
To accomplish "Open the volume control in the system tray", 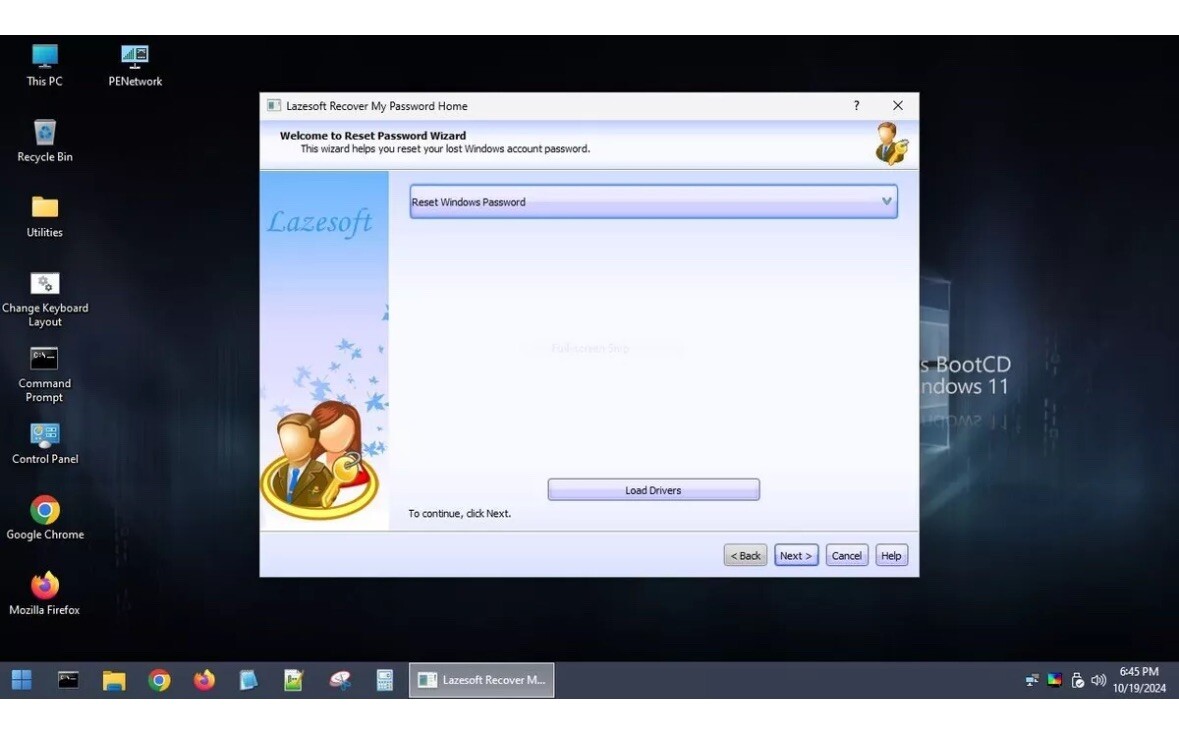I will pos(1098,679).
